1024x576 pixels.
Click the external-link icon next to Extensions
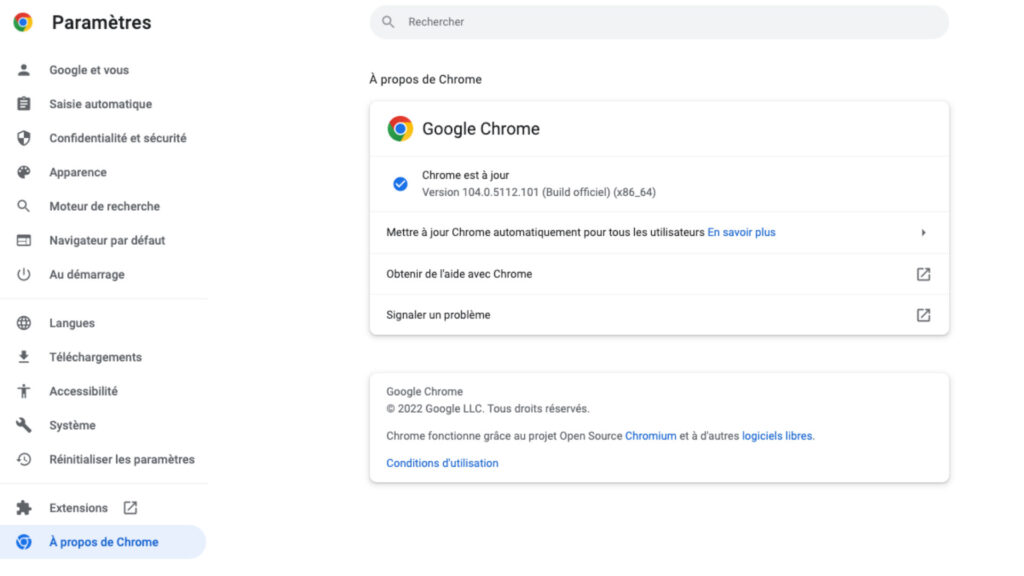(130, 507)
